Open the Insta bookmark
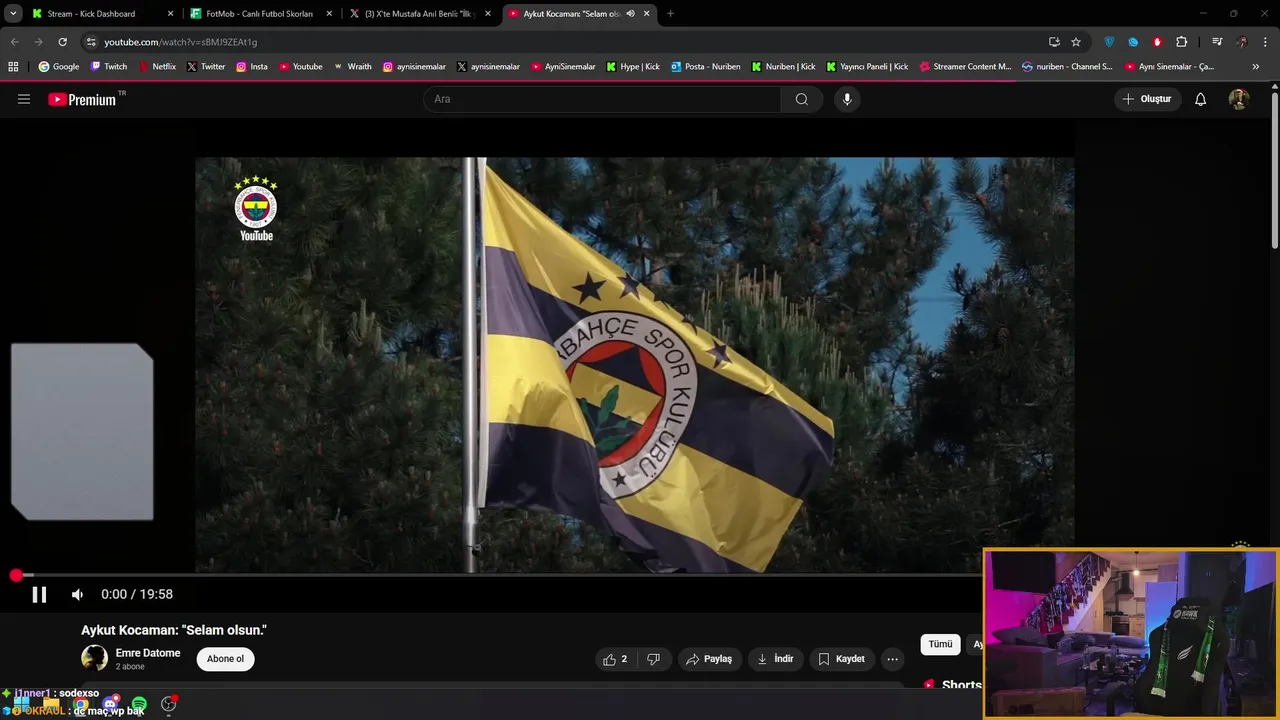Screen dimensions: 1280x720 click(x=252, y=67)
